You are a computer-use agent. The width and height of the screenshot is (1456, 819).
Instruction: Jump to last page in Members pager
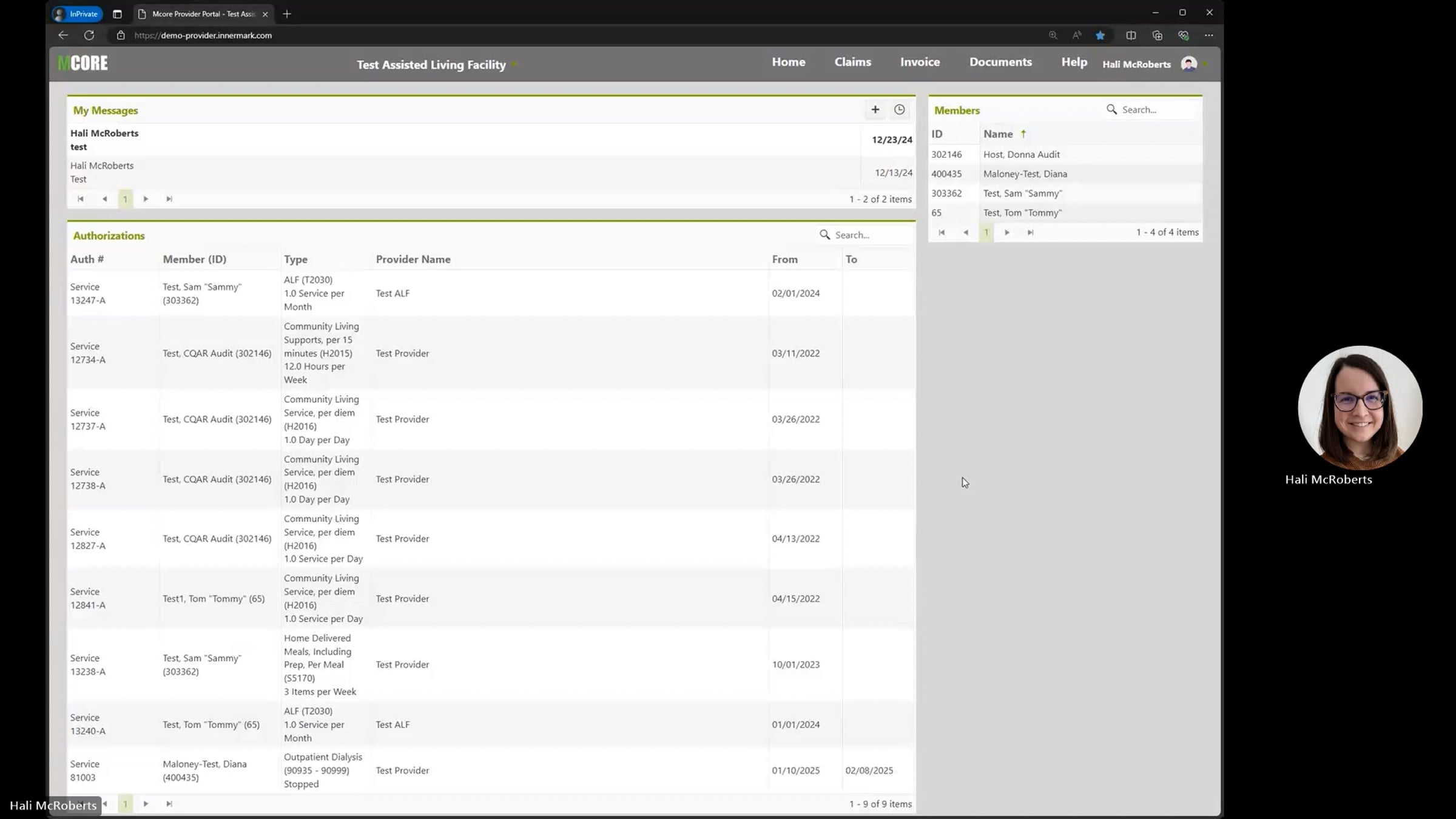click(x=1030, y=232)
